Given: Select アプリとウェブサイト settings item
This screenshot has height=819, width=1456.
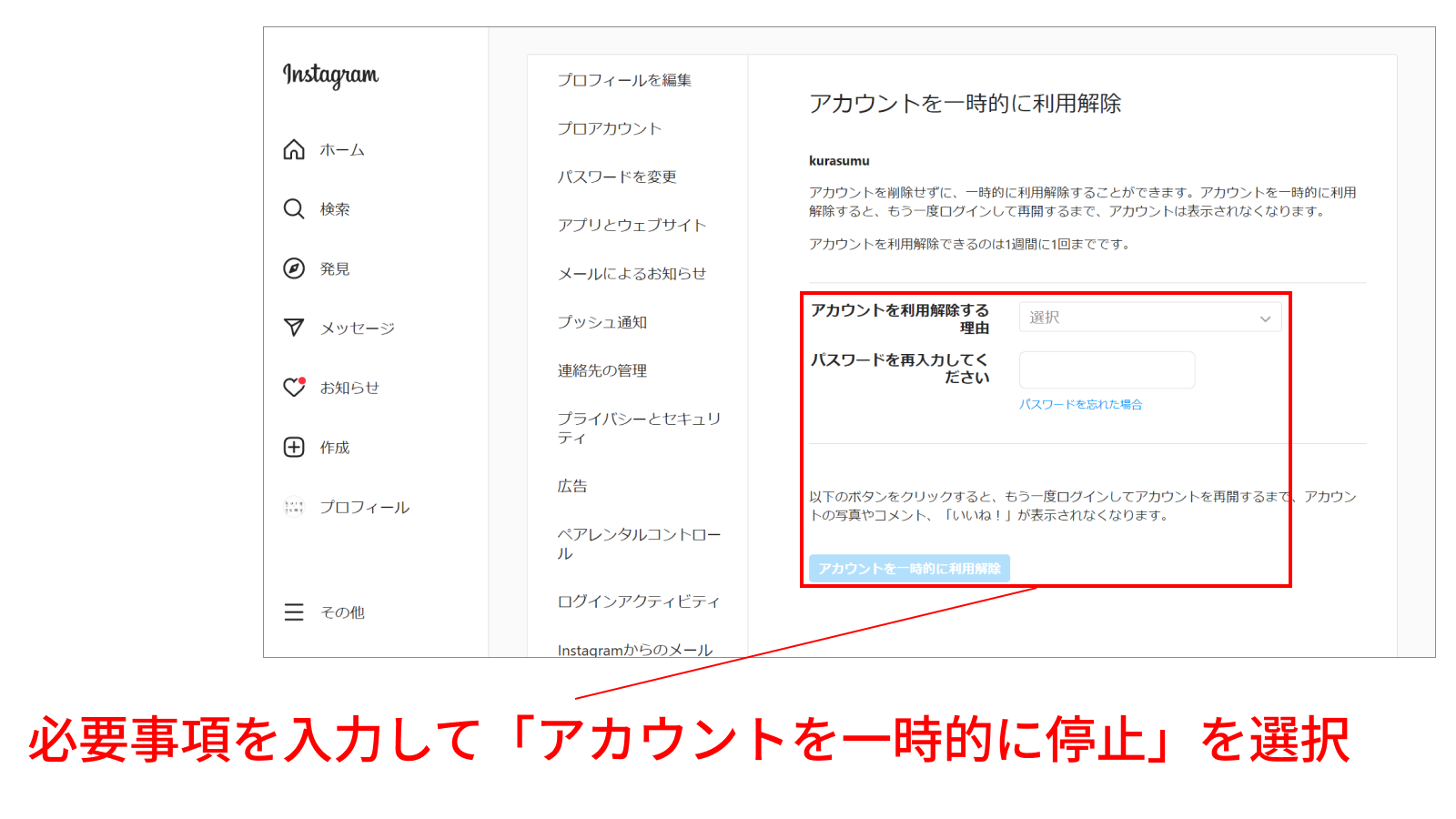Looking at the screenshot, I should 632,225.
